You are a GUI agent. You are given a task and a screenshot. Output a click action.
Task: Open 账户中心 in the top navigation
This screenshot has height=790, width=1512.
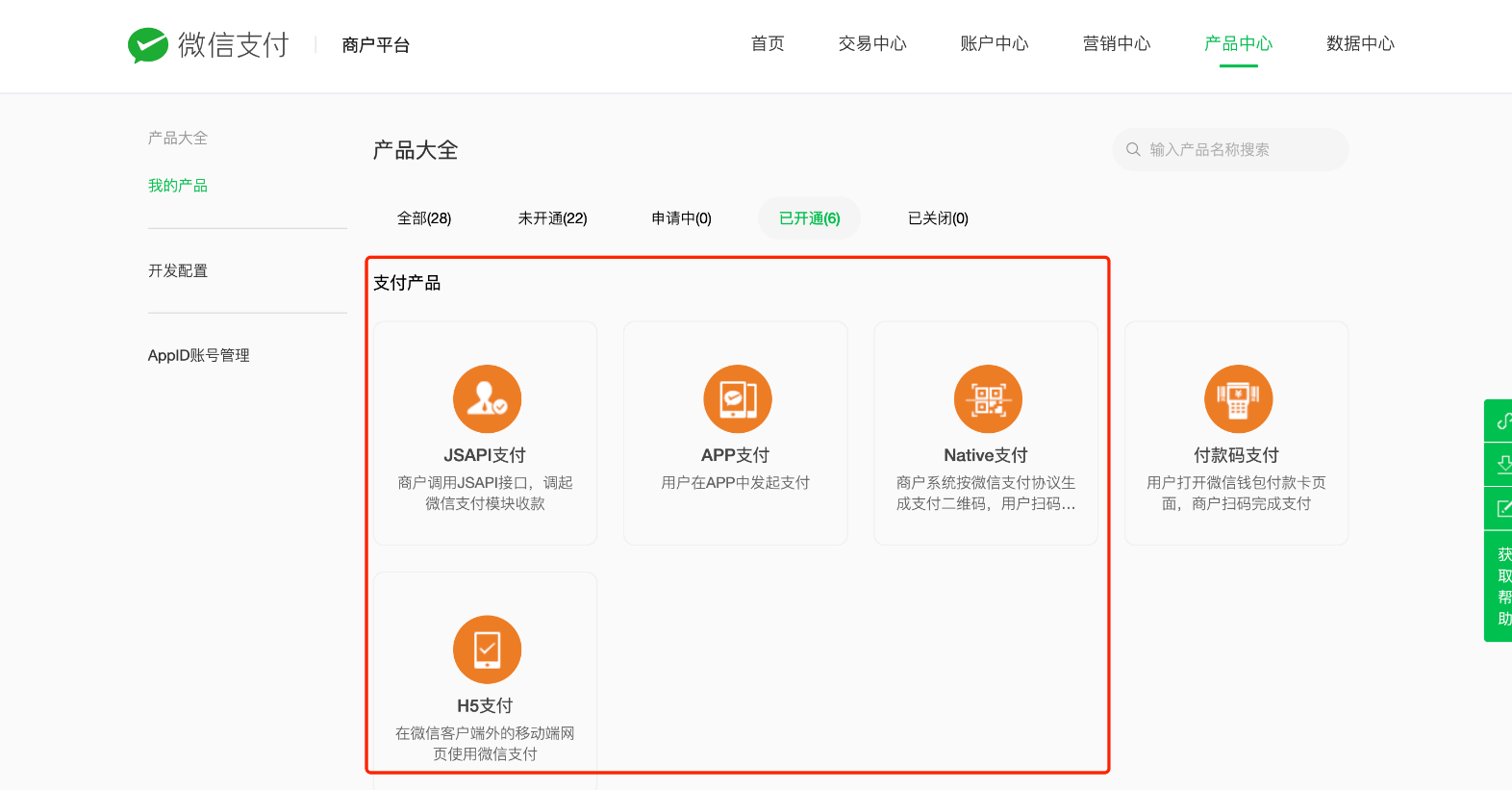click(x=995, y=44)
